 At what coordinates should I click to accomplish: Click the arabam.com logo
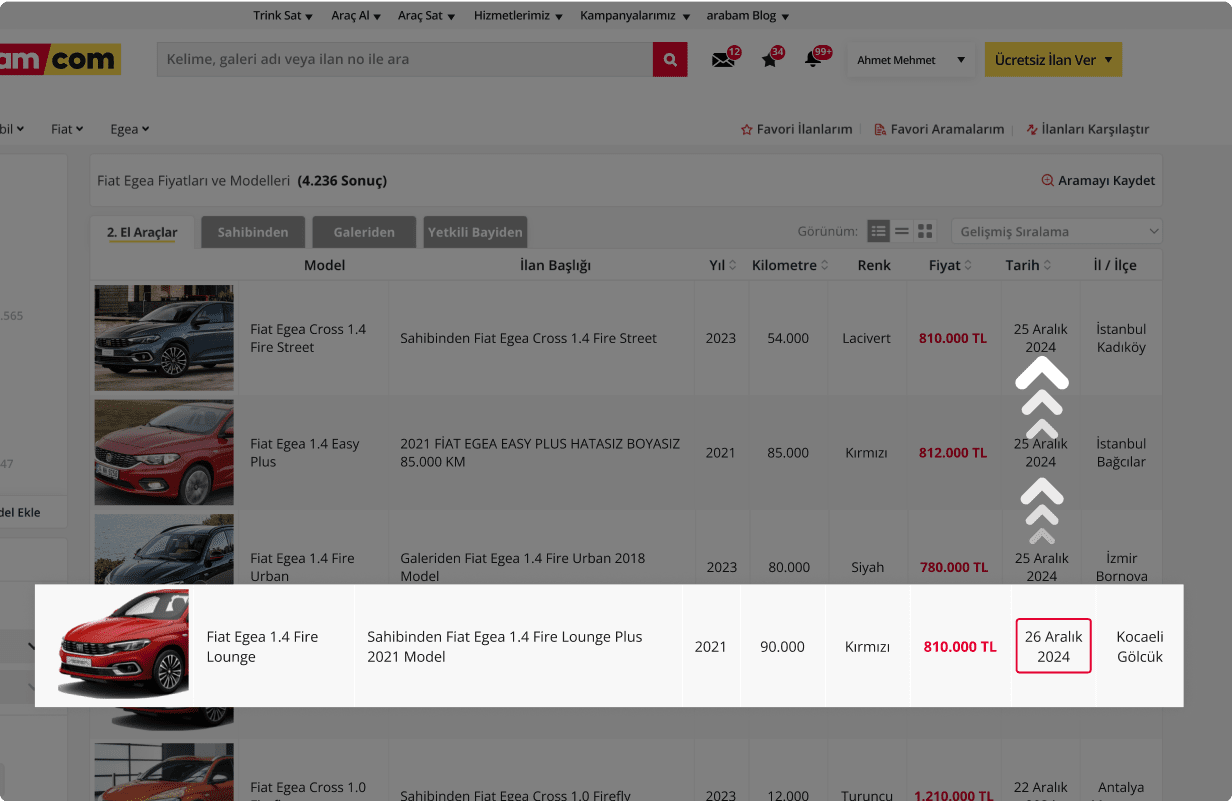(x=60, y=60)
